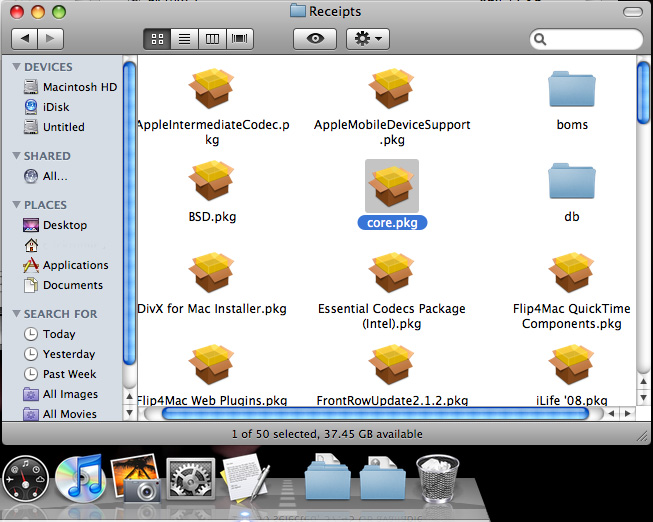
Task: Select iLife '08.pkg package icon
Action: [572, 365]
